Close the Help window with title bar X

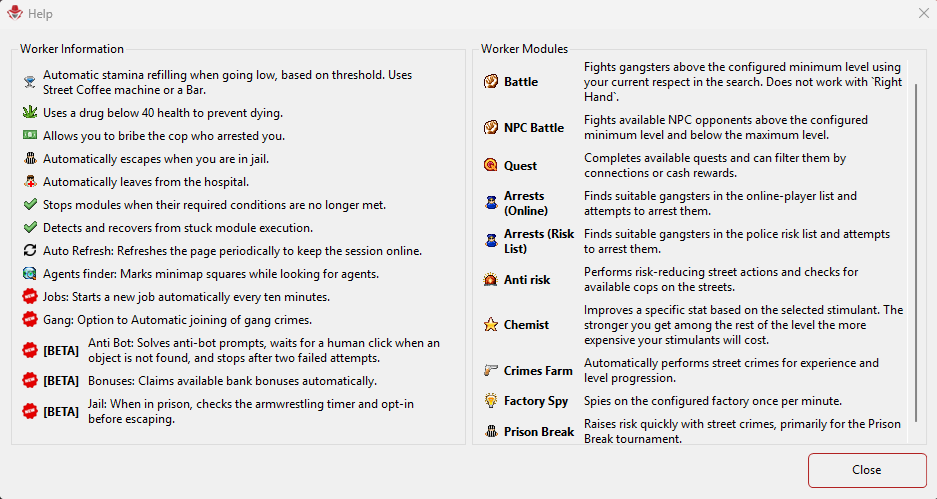923,13
